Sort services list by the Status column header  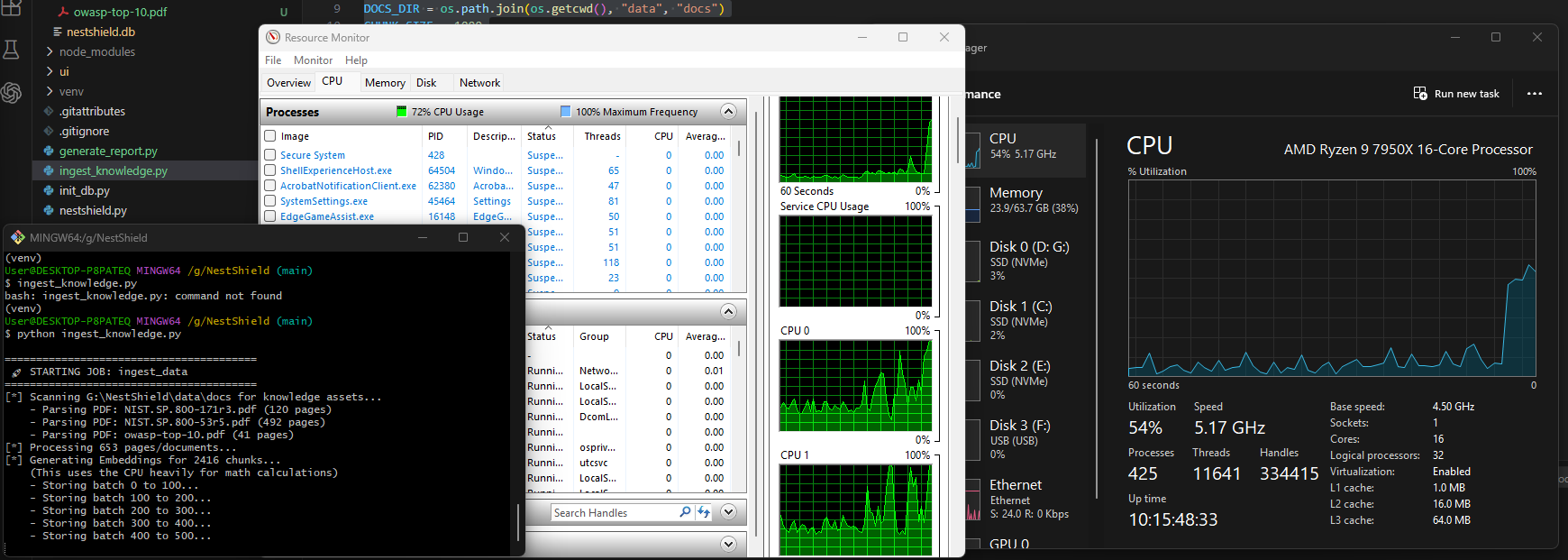[542, 336]
